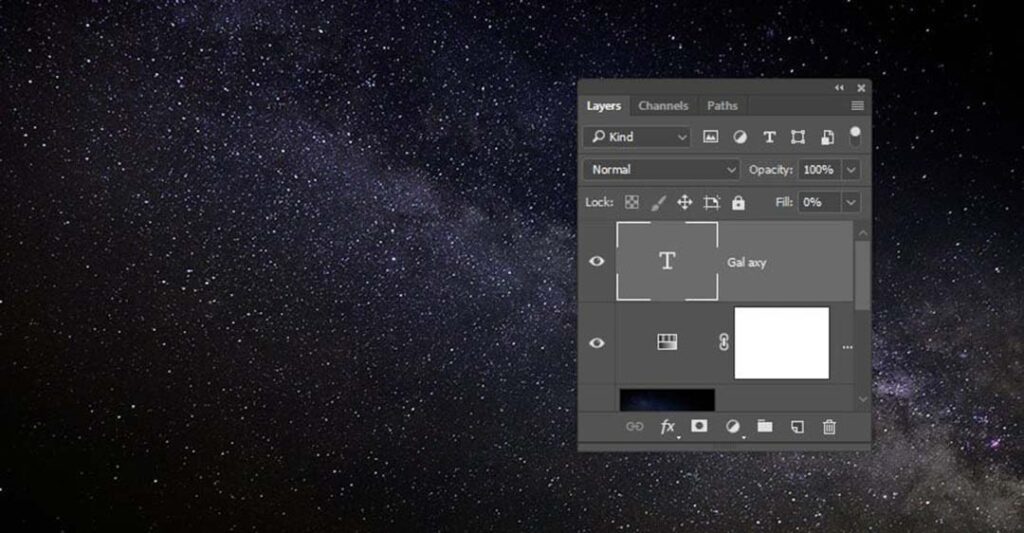Hide the Galaxy text layer
1024x533 pixels.
pos(597,261)
